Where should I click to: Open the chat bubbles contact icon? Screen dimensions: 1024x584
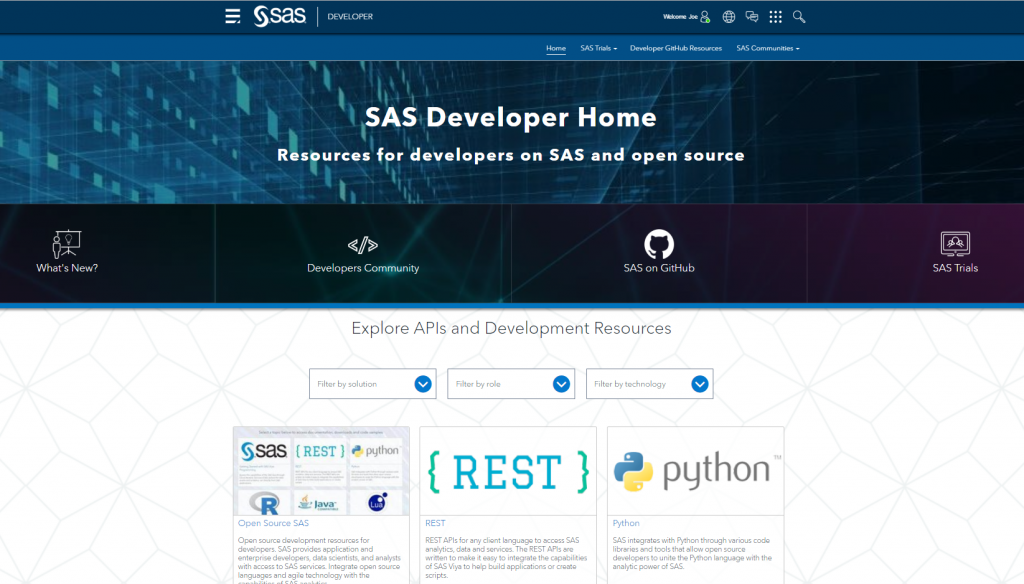(752, 17)
